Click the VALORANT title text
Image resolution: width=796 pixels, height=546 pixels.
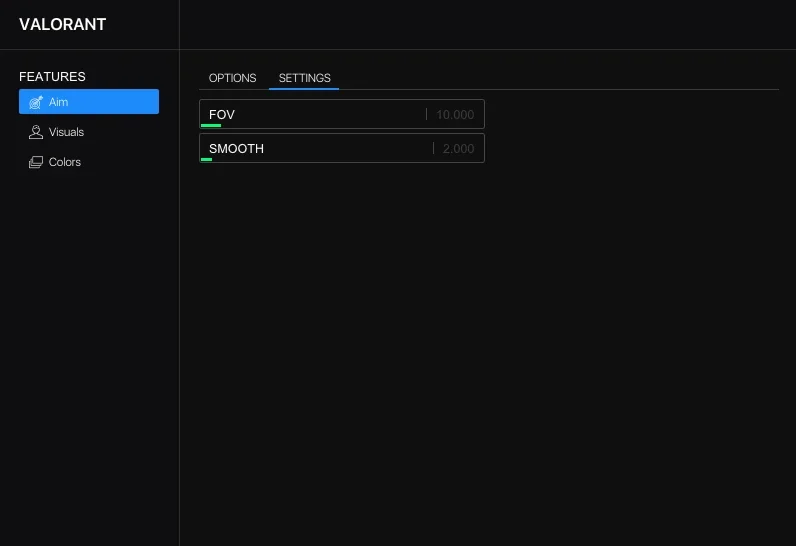point(62,24)
